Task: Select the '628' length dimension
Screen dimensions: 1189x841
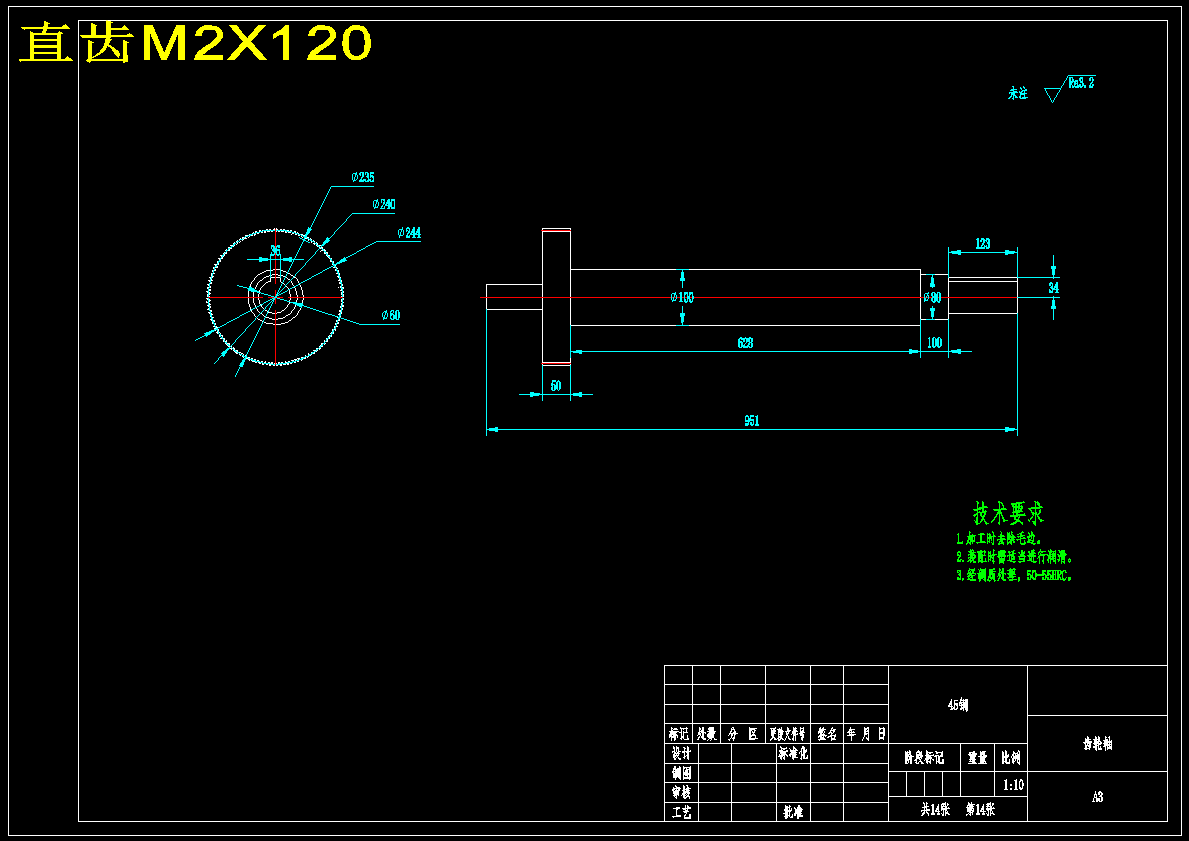Action: [745, 344]
